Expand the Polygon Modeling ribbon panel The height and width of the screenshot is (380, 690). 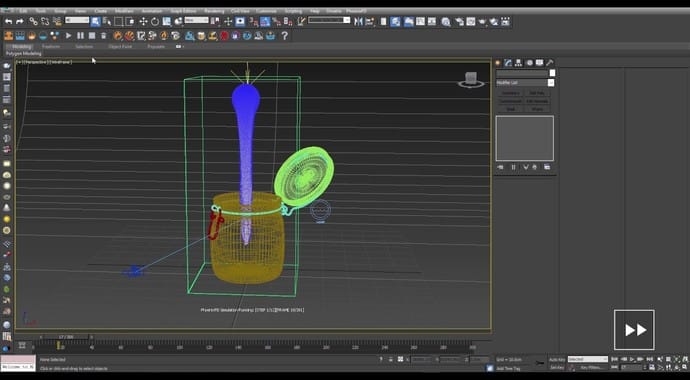[23, 54]
